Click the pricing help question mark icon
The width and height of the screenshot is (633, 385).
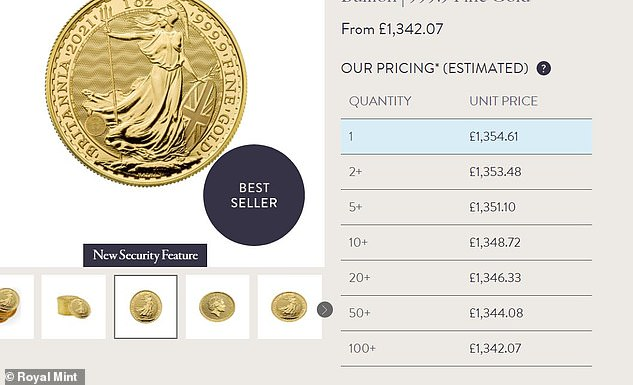point(543,68)
